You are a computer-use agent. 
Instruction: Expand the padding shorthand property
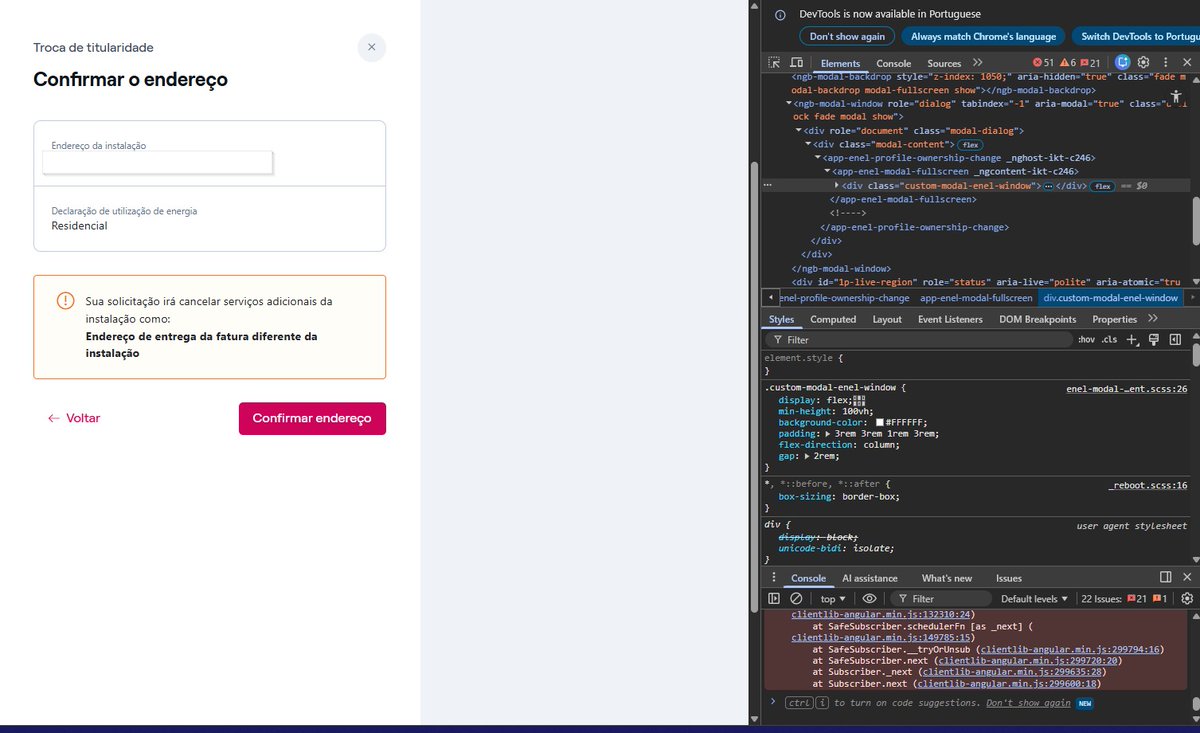pos(828,434)
